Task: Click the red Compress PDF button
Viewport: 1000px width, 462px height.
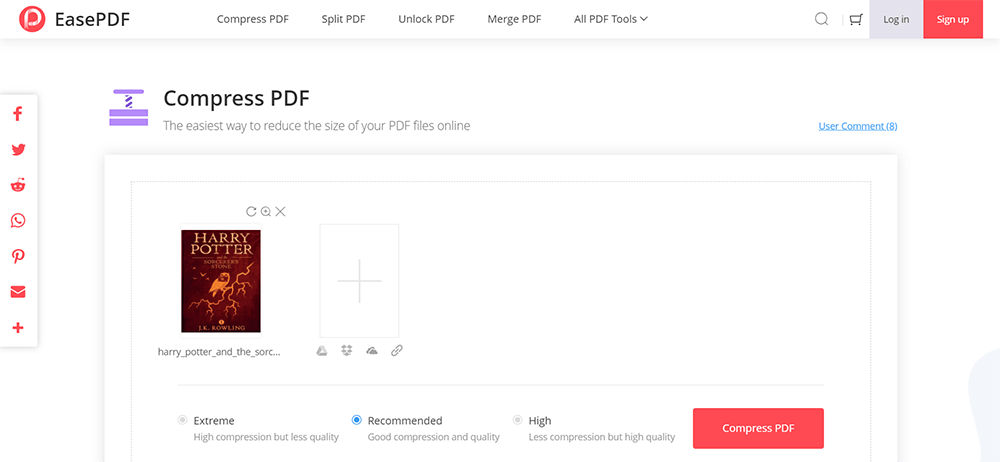Action: (758, 428)
